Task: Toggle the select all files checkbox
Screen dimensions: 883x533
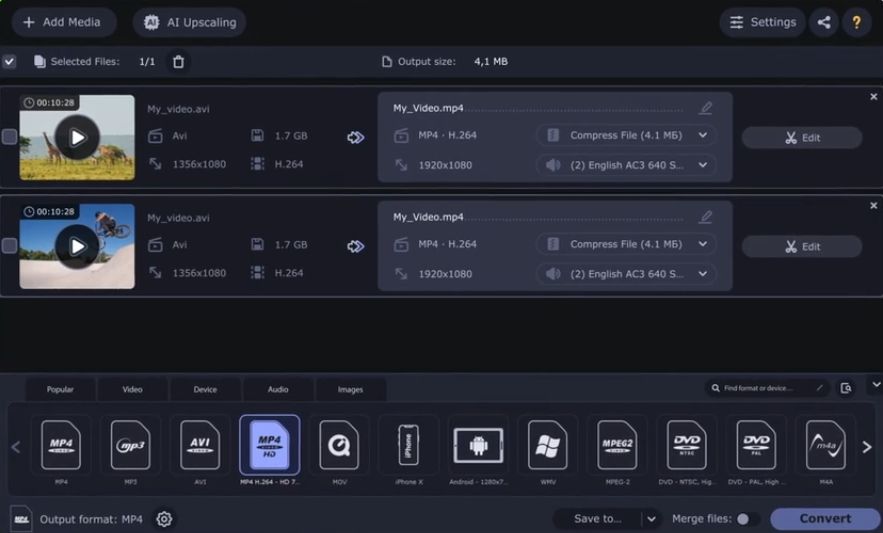Action: (x=9, y=62)
